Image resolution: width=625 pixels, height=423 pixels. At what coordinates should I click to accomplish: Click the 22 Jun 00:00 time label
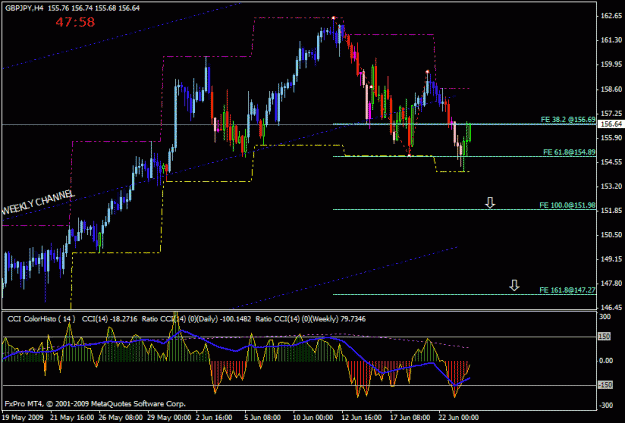tap(460, 417)
